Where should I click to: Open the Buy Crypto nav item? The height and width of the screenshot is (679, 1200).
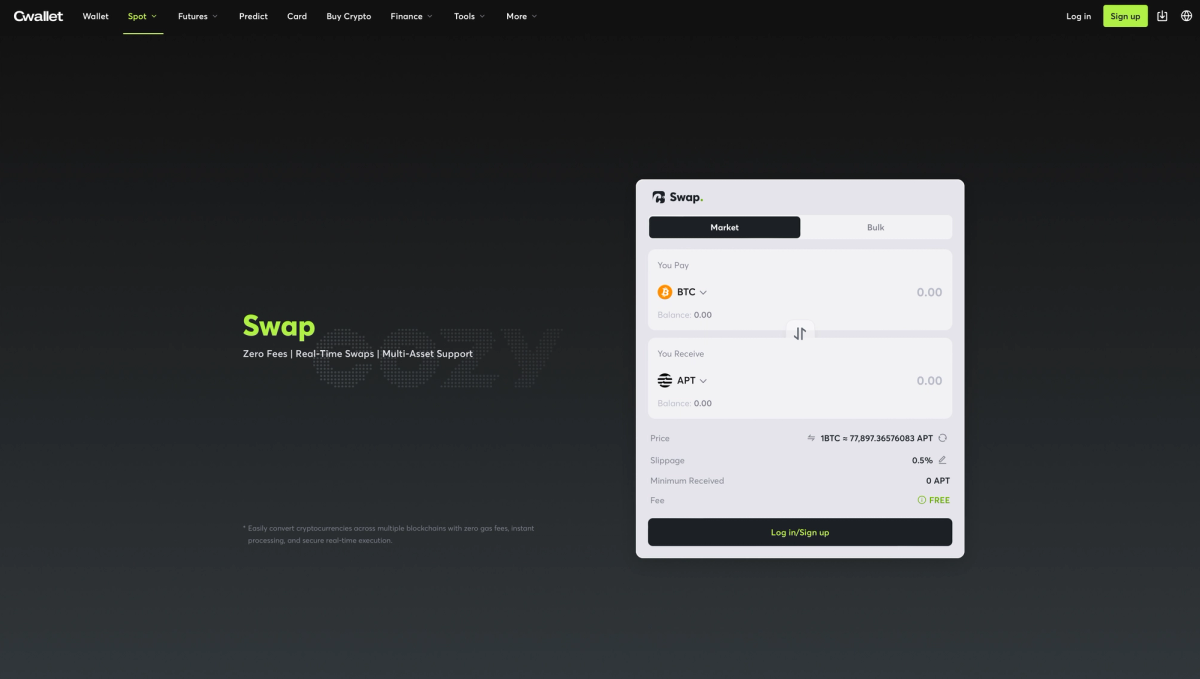pyautogui.click(x=349, y=16)
